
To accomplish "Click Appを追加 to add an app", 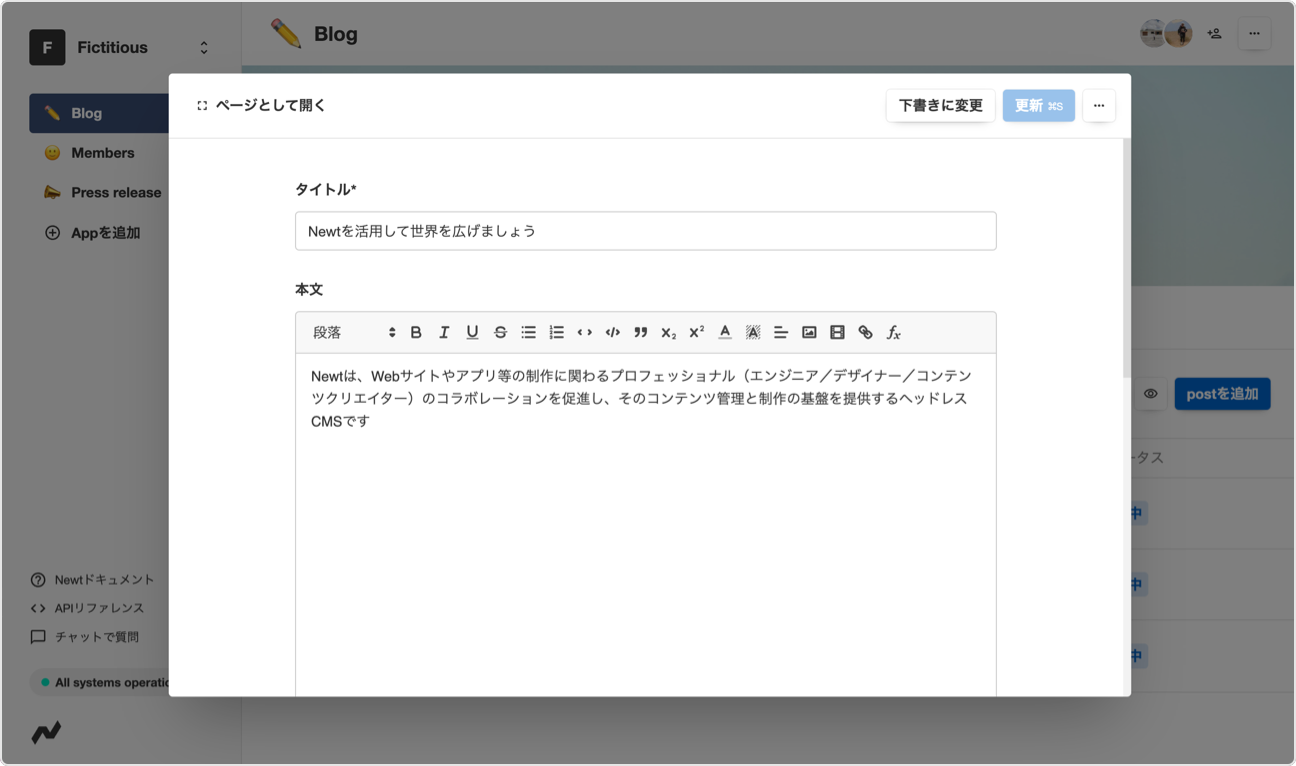I will point(93,233).
